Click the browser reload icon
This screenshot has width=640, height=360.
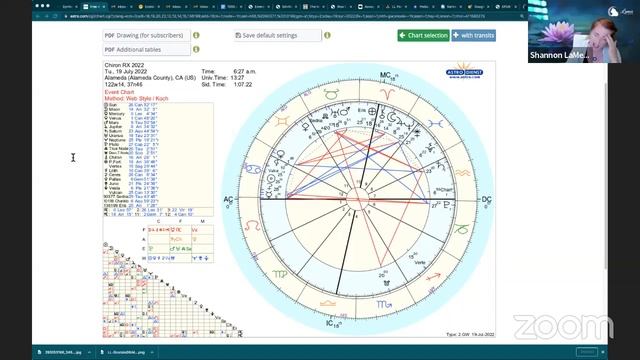[x=56, y=16]
